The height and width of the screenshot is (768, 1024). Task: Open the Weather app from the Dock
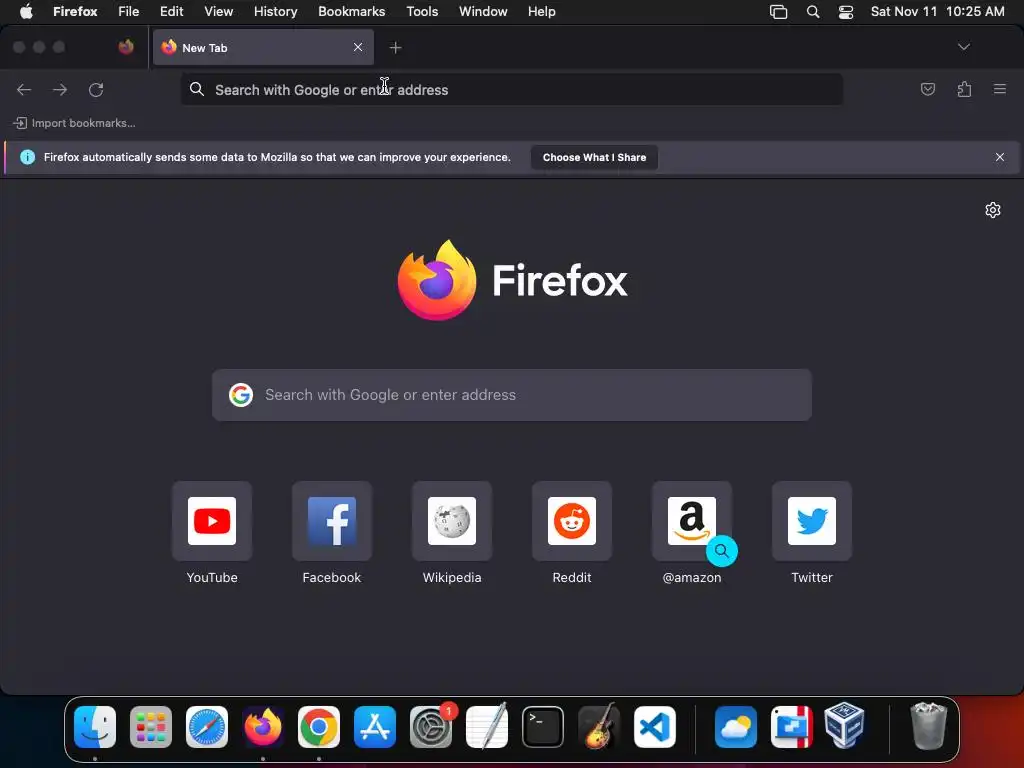point(736,726)
